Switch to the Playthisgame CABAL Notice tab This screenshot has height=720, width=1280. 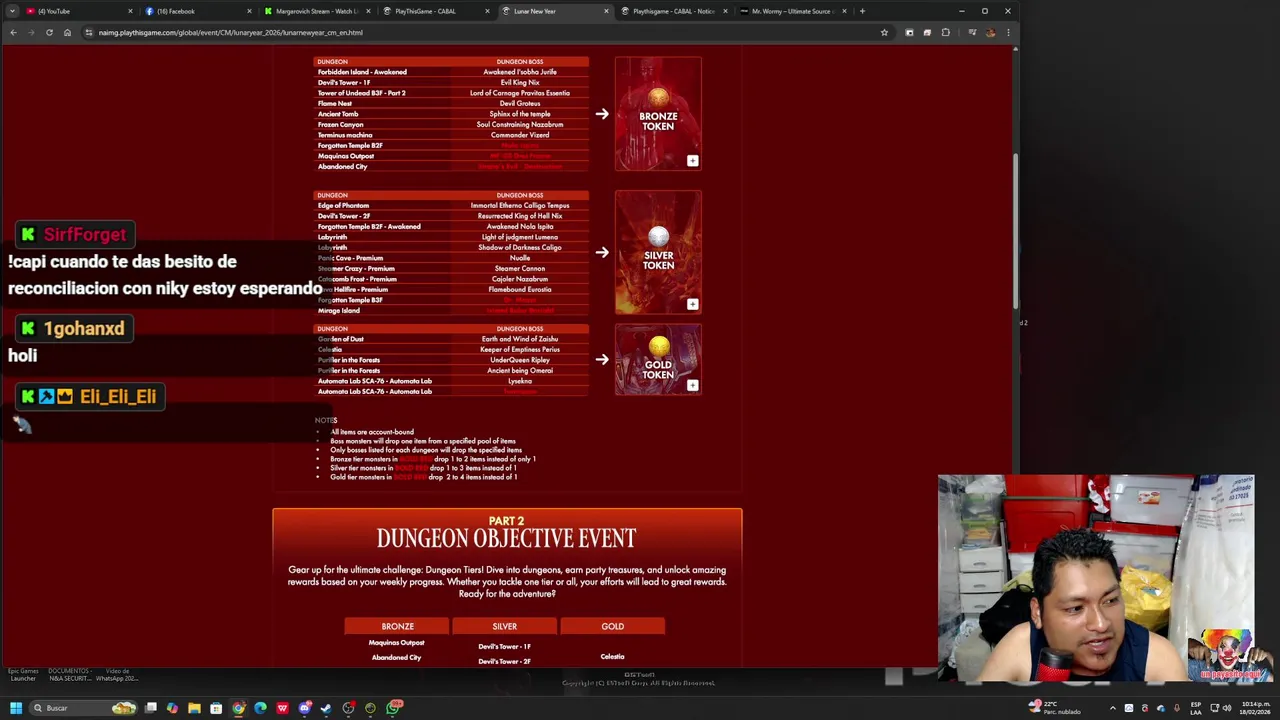673,11
